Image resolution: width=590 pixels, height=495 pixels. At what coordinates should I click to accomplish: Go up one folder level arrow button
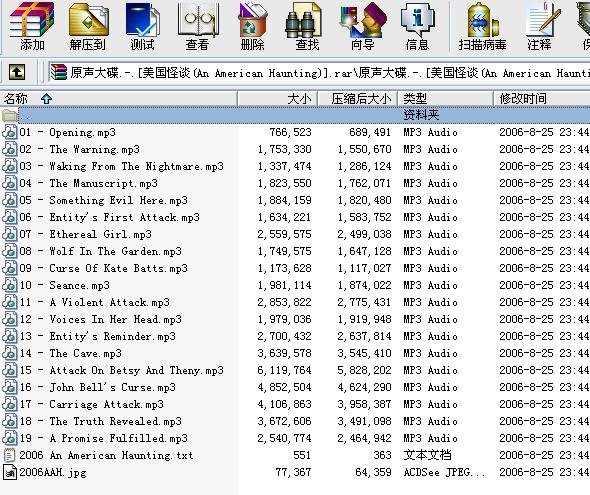coord(17,72)
